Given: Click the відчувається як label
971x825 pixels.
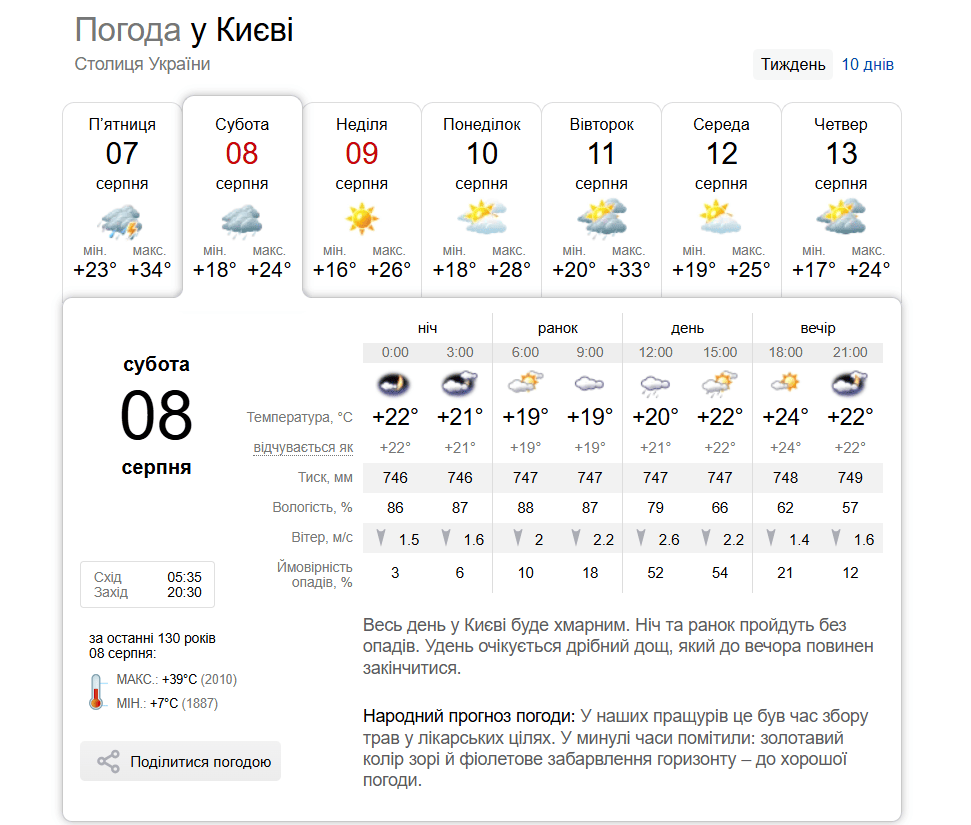Looking at the screenshot, I should click(x=303, y=447).
